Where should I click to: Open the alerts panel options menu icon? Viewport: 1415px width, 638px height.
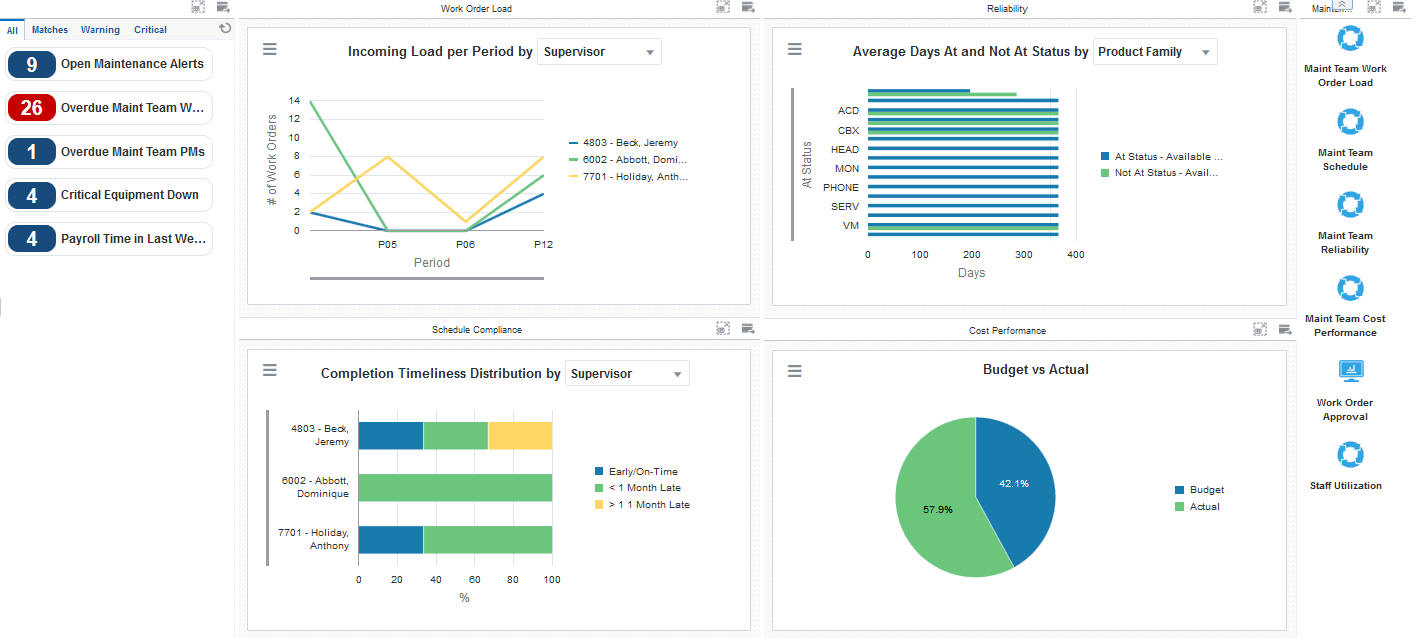pos(222,7)
